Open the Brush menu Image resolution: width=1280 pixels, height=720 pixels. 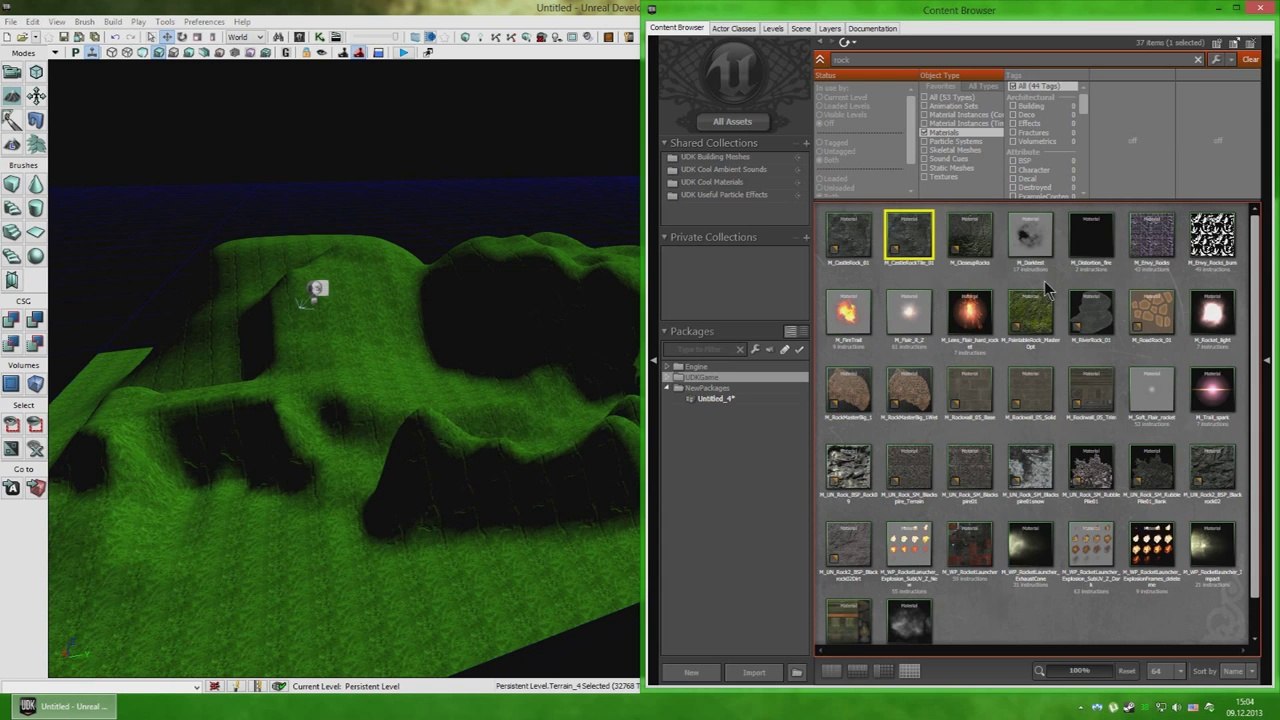click(84, 21)
